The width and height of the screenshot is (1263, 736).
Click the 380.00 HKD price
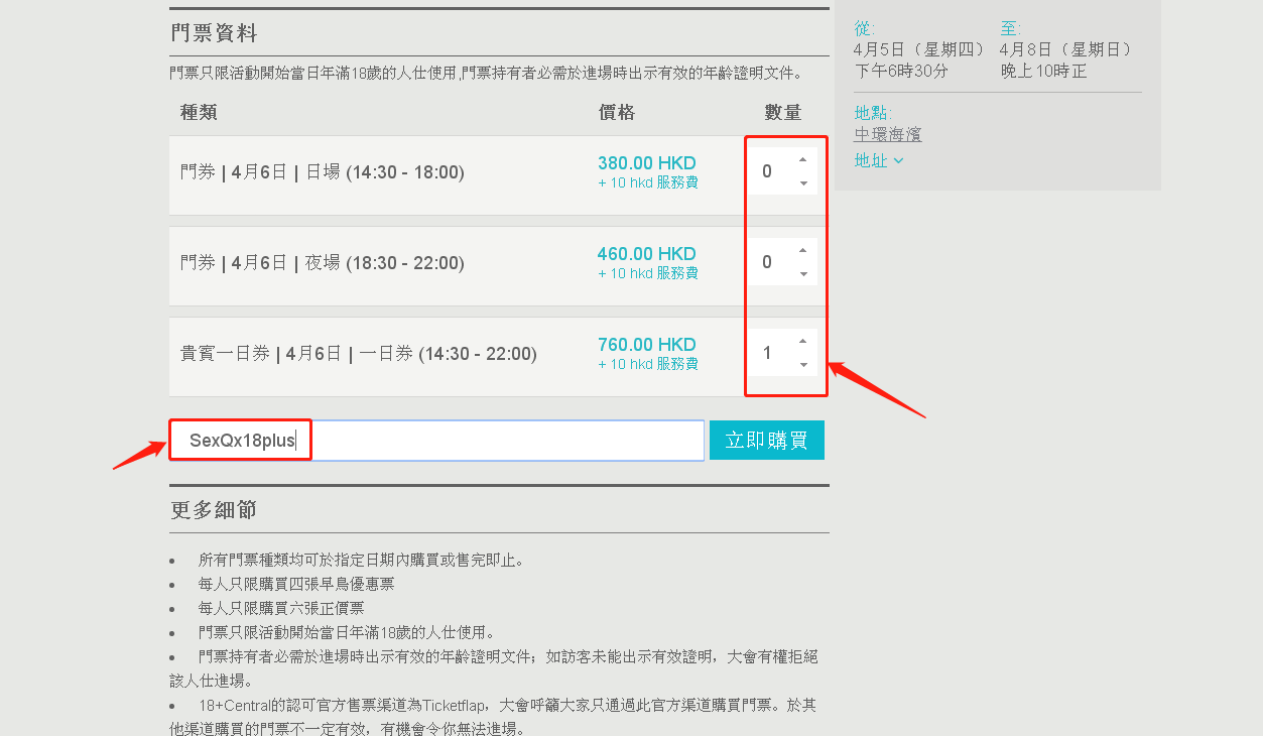646,163
